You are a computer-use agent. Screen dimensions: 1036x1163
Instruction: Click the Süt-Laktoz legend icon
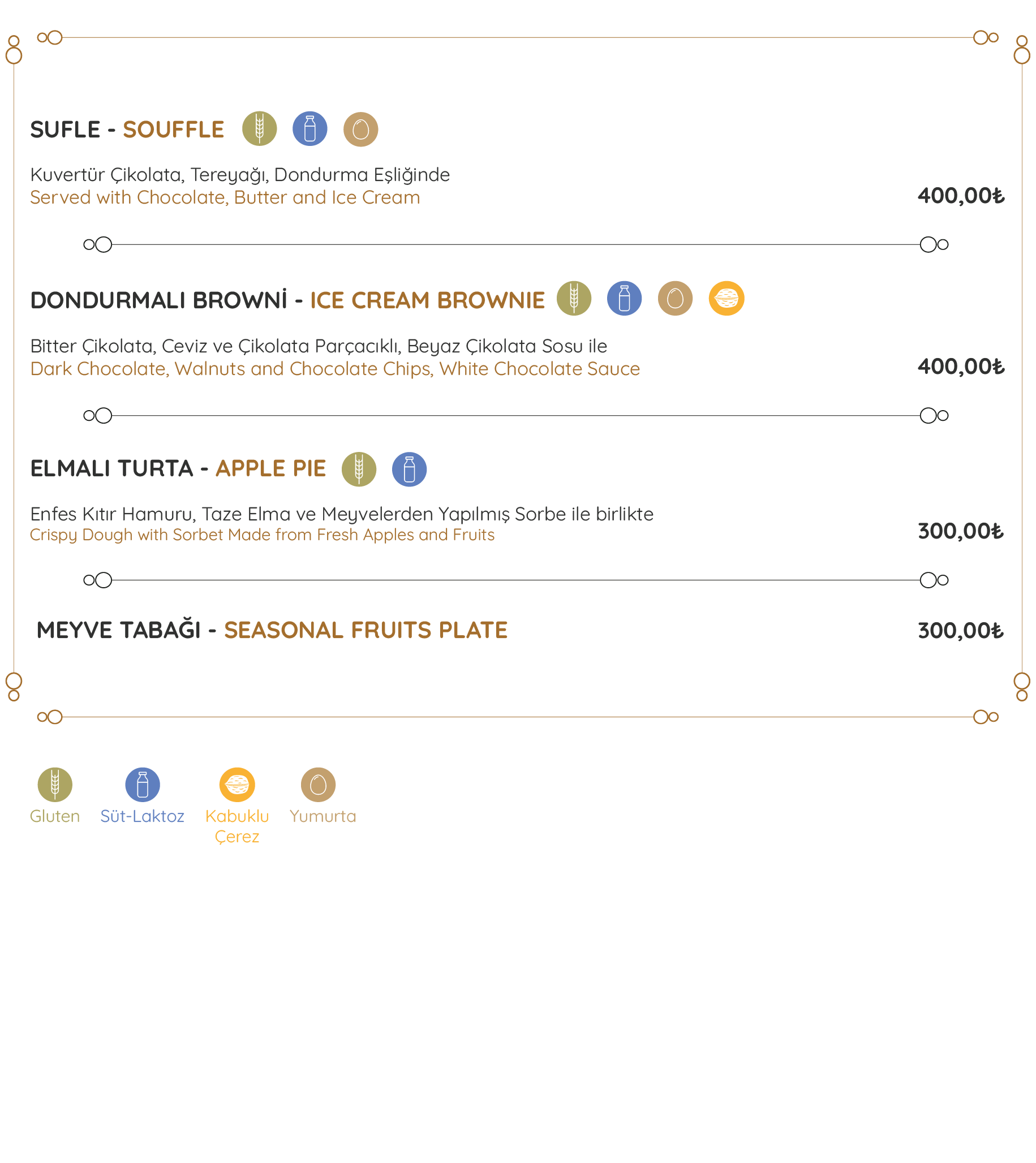coord(143,785)
